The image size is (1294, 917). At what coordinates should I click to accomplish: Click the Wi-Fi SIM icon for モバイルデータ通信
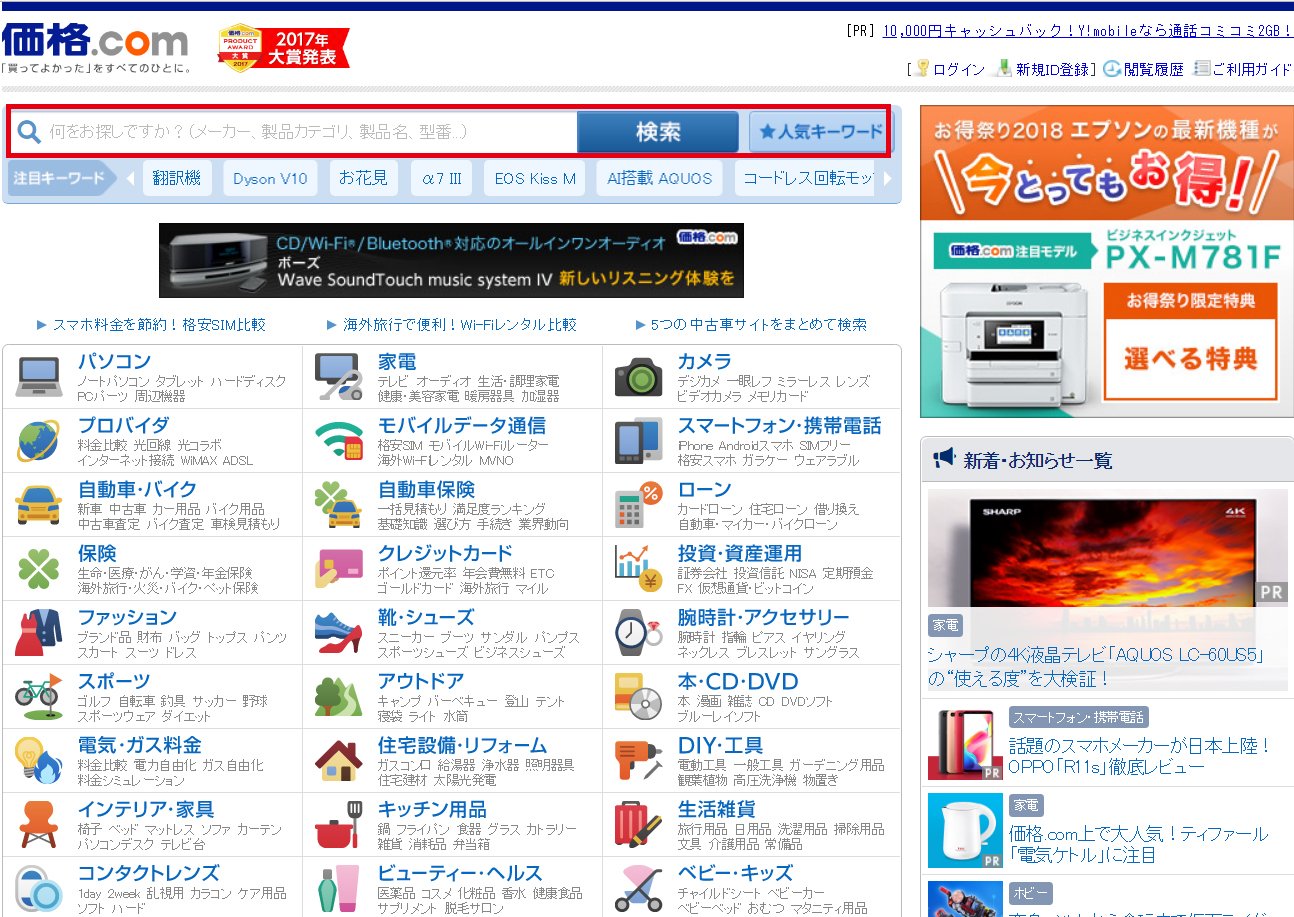(x=339, y=441)
